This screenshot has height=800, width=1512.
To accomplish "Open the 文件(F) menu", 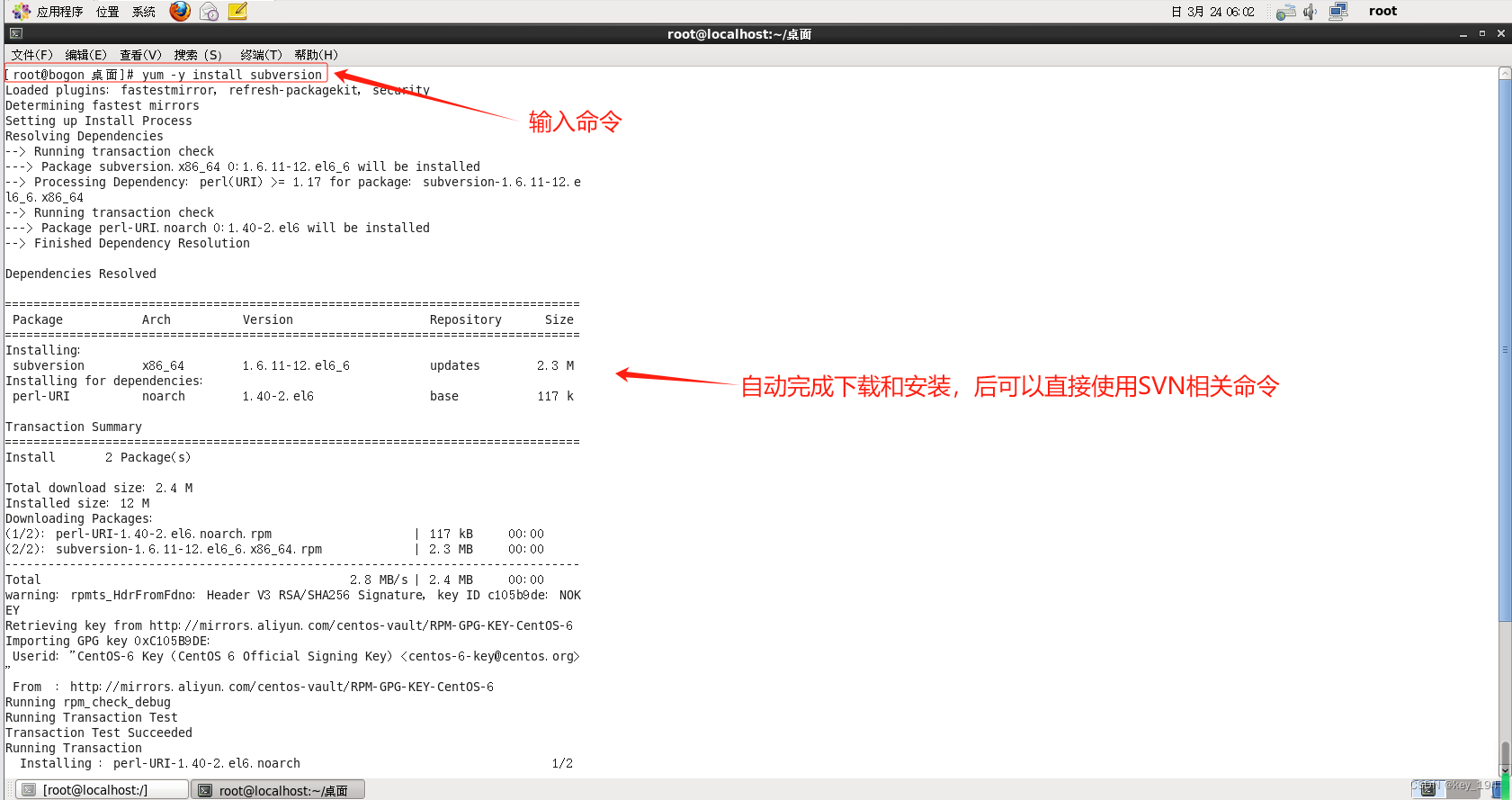I will click(x=32, y=55).
